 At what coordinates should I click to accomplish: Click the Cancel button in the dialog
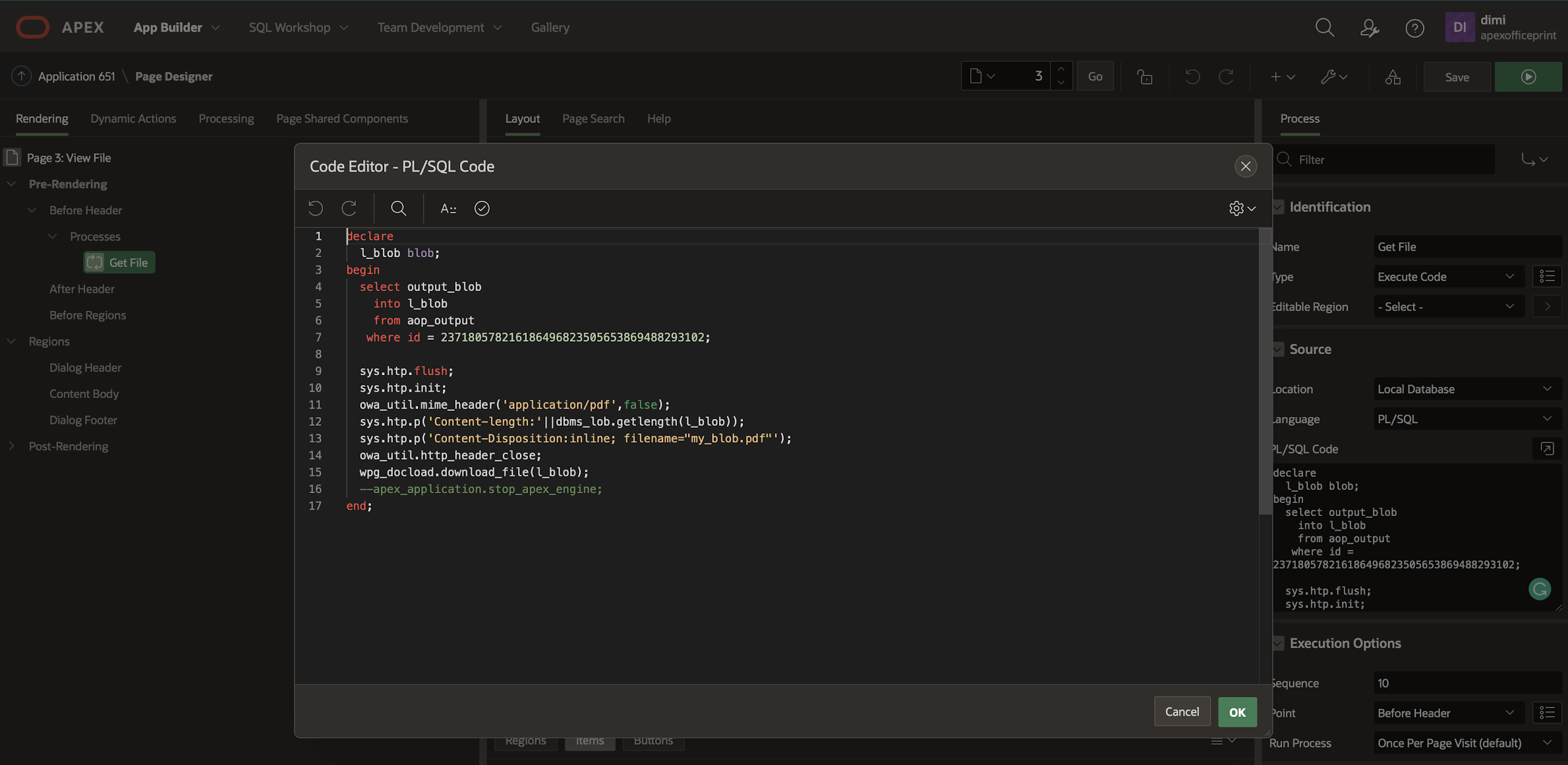(x=1181, y=712)
